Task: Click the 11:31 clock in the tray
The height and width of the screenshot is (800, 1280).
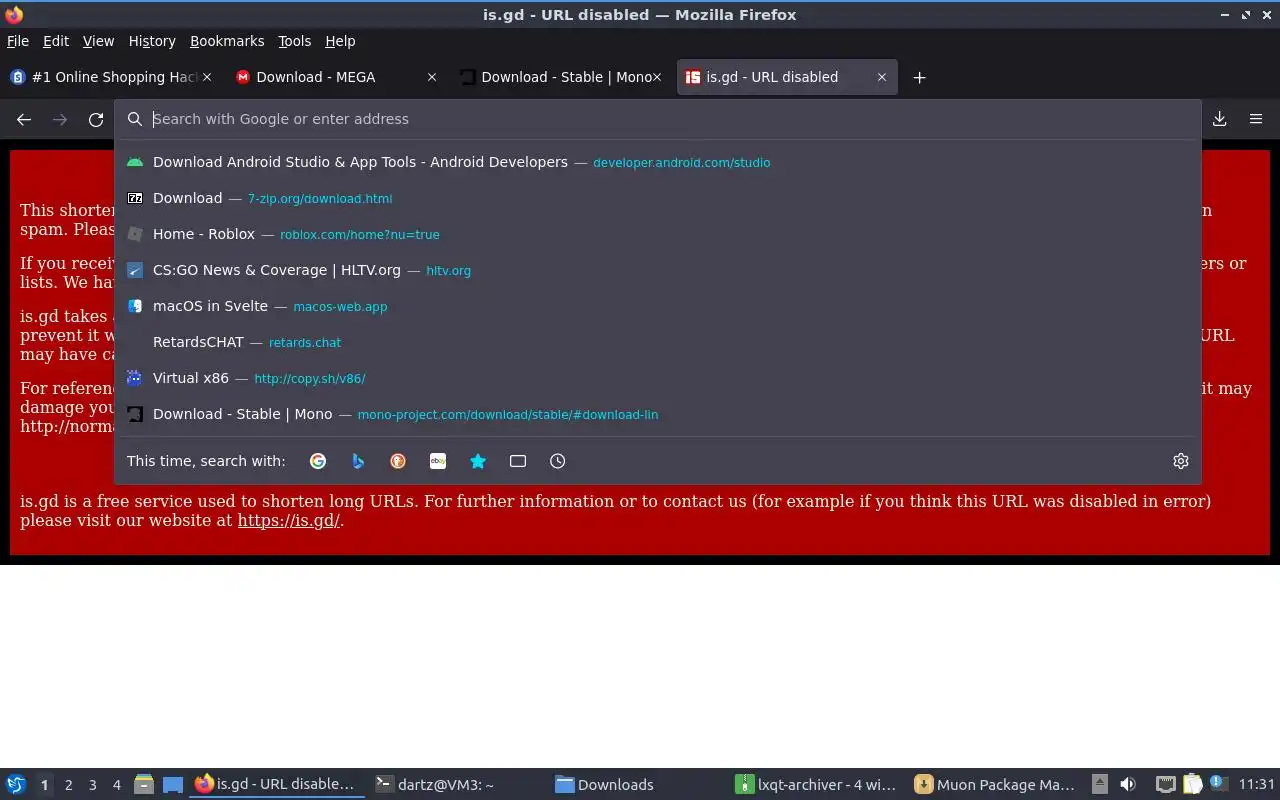Action: coord(1256,785)
